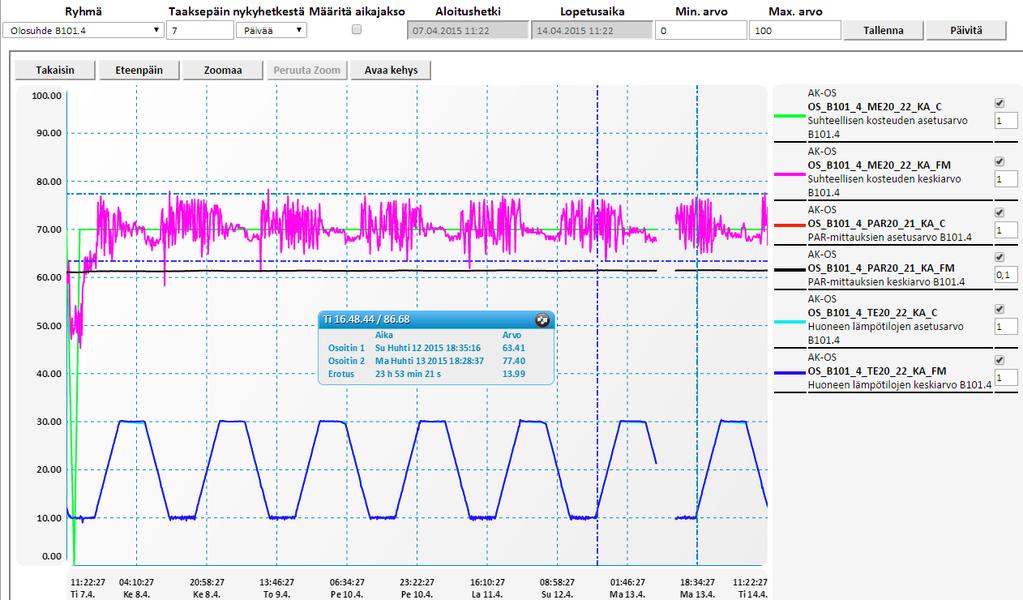Click the Erotus row label

tap(341, 374)
